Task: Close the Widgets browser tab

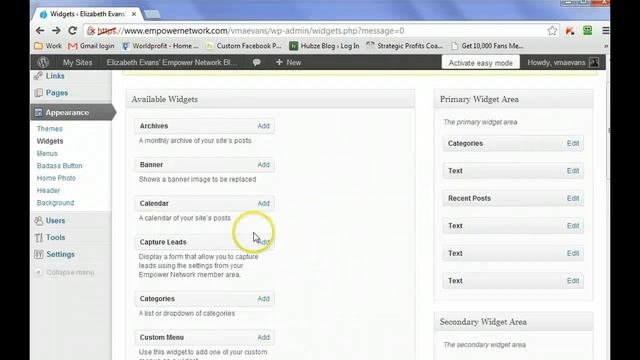Action: (133, 14)
